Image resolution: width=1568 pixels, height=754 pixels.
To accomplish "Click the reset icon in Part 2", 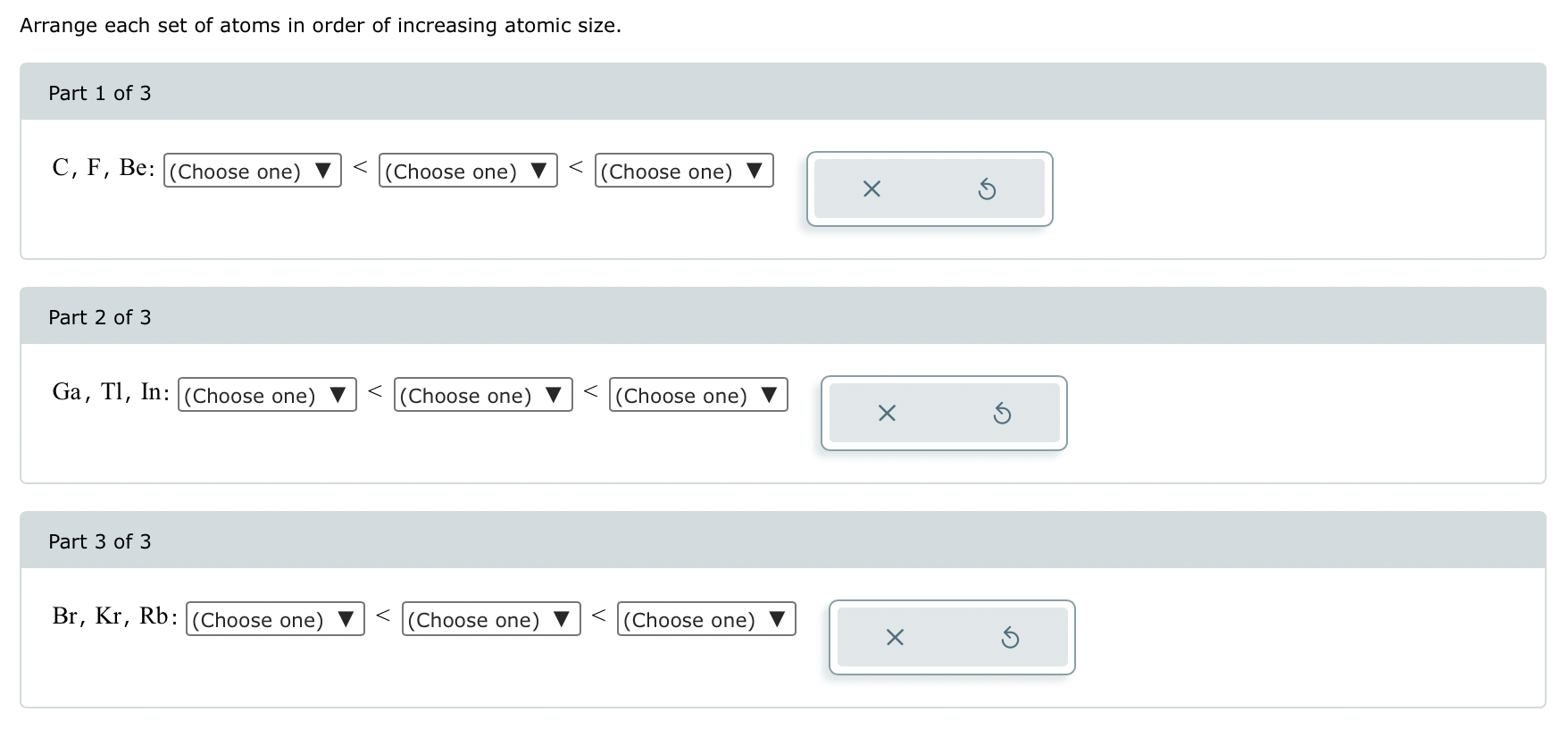I will [x=1002, y=413].
